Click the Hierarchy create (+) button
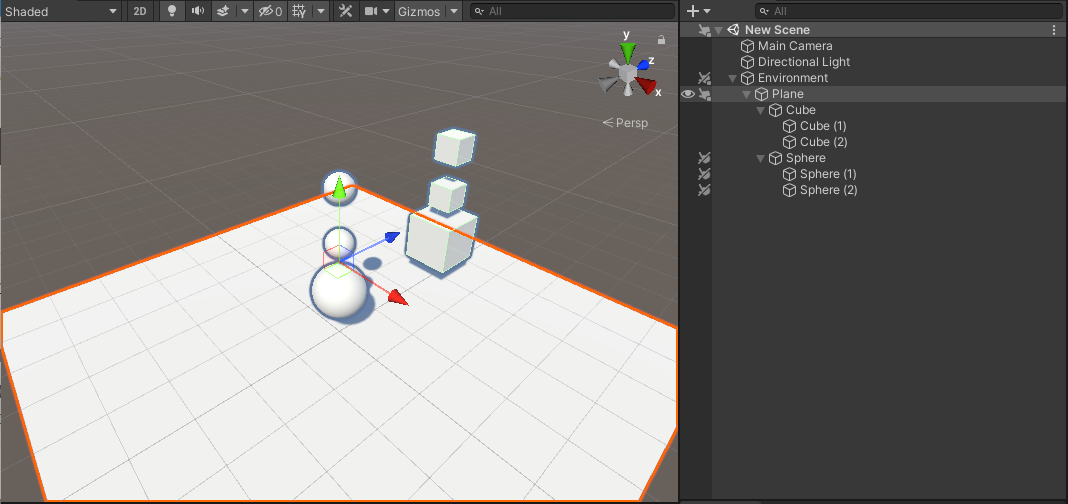The height and width of the screenshot is (504, 1068). pyautogui.click(x=693, y=11)
